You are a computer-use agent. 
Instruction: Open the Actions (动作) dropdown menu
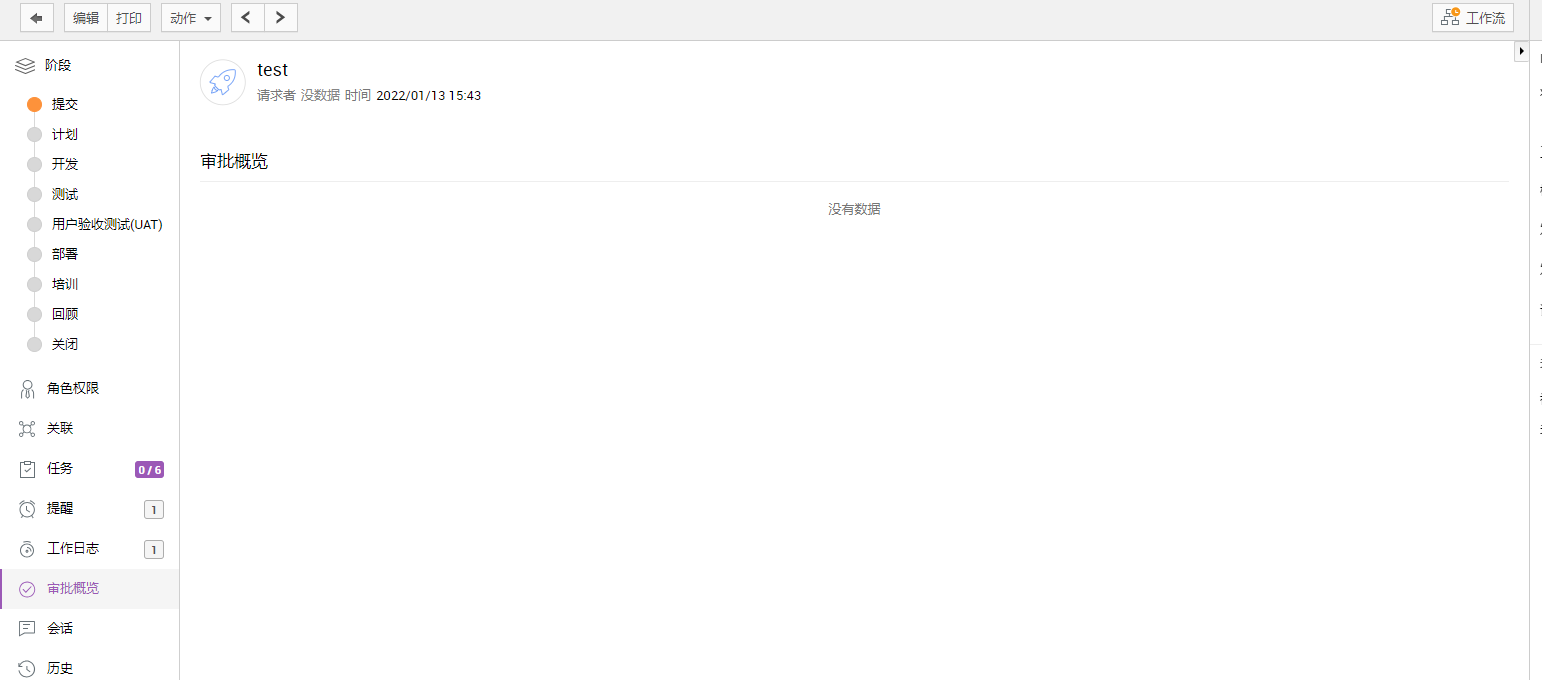pyautogui.click(x=191, y=18)
